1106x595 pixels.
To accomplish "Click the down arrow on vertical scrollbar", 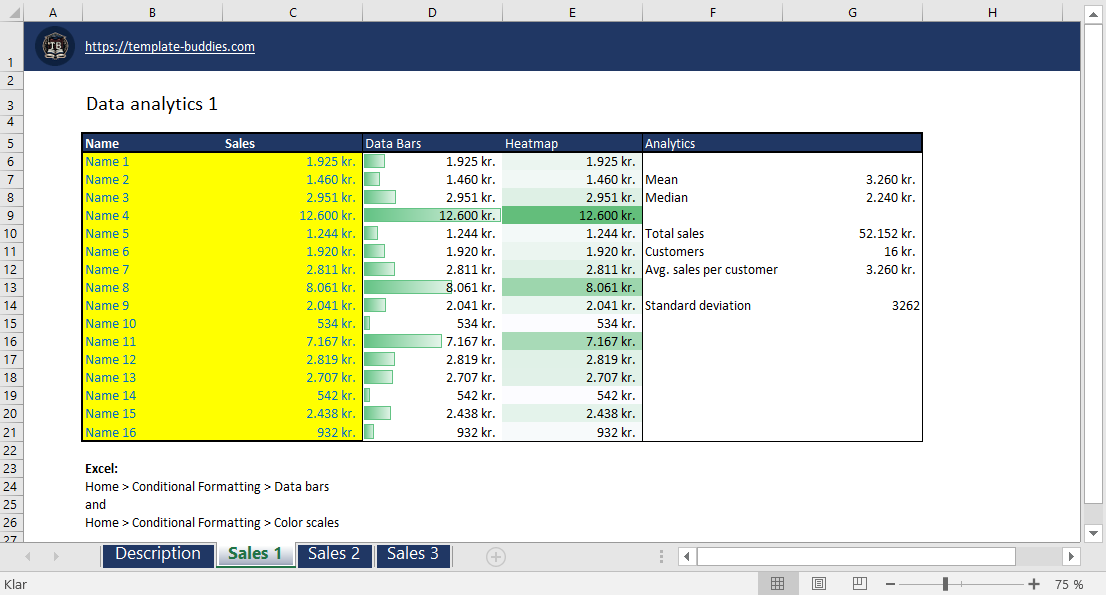I will (1093, 533).
